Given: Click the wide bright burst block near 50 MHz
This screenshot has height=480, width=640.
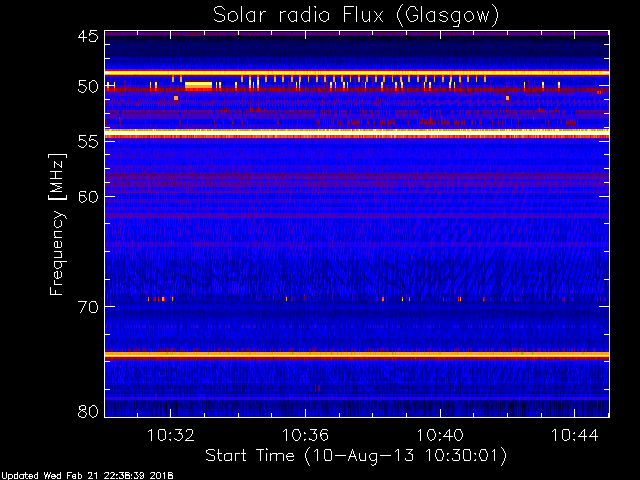Looking at the screenshot, I should [x=198, y=86].
